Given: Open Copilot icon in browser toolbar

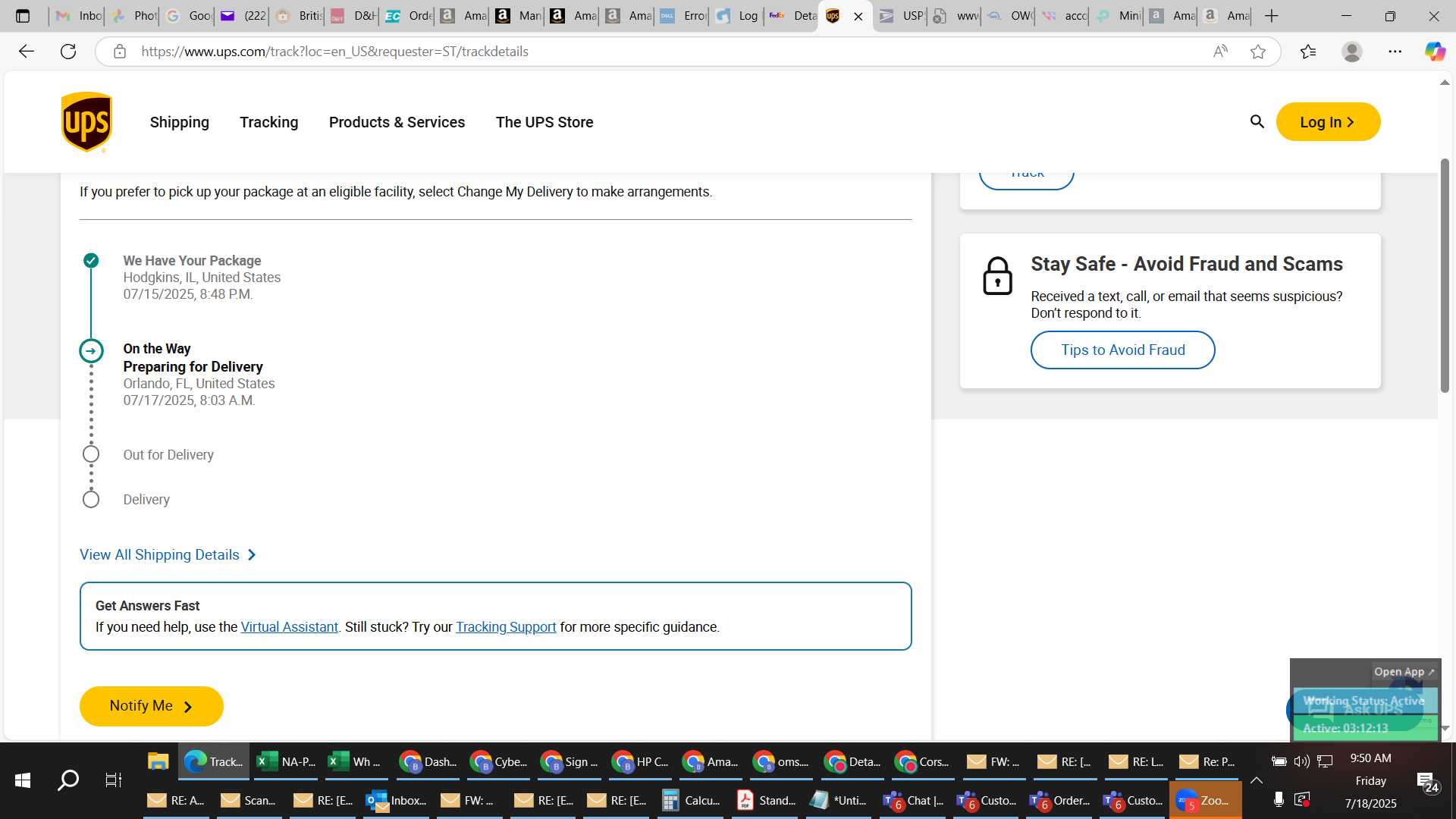Looking at the screenshot, I should click(1435, 52).
